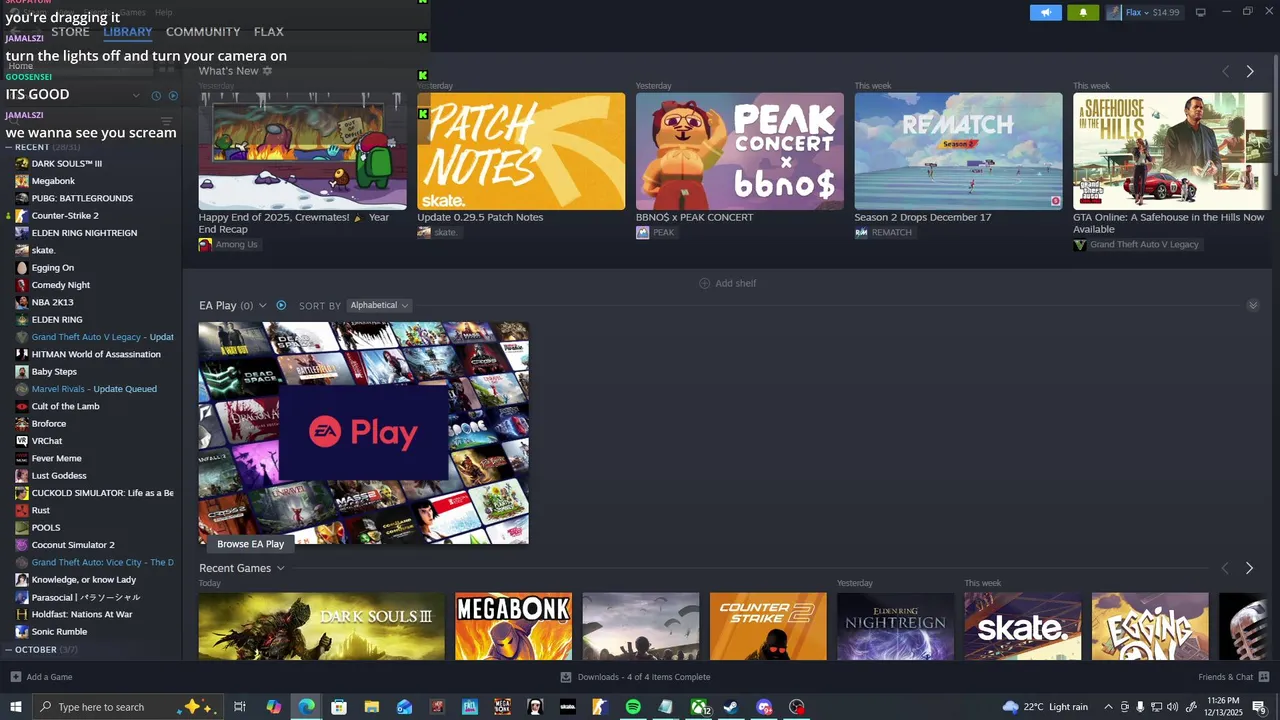Click Grand Theft Auto V Legacy news source icon
The width and height of the screenshot is (1280, 720).
[1080, 244]
